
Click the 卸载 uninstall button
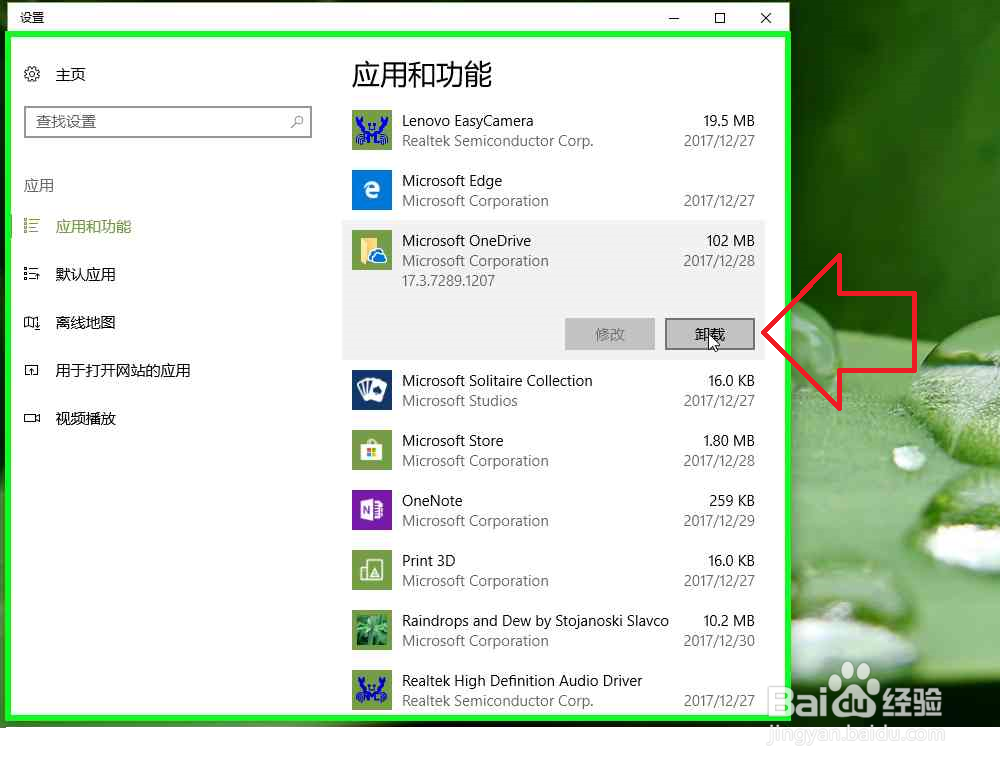(710, 334)
